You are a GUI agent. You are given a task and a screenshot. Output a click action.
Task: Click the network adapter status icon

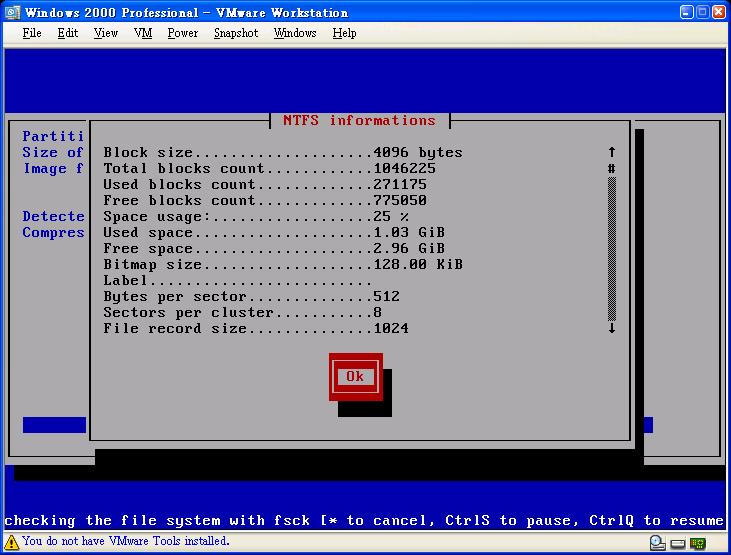tap(698, 543)
